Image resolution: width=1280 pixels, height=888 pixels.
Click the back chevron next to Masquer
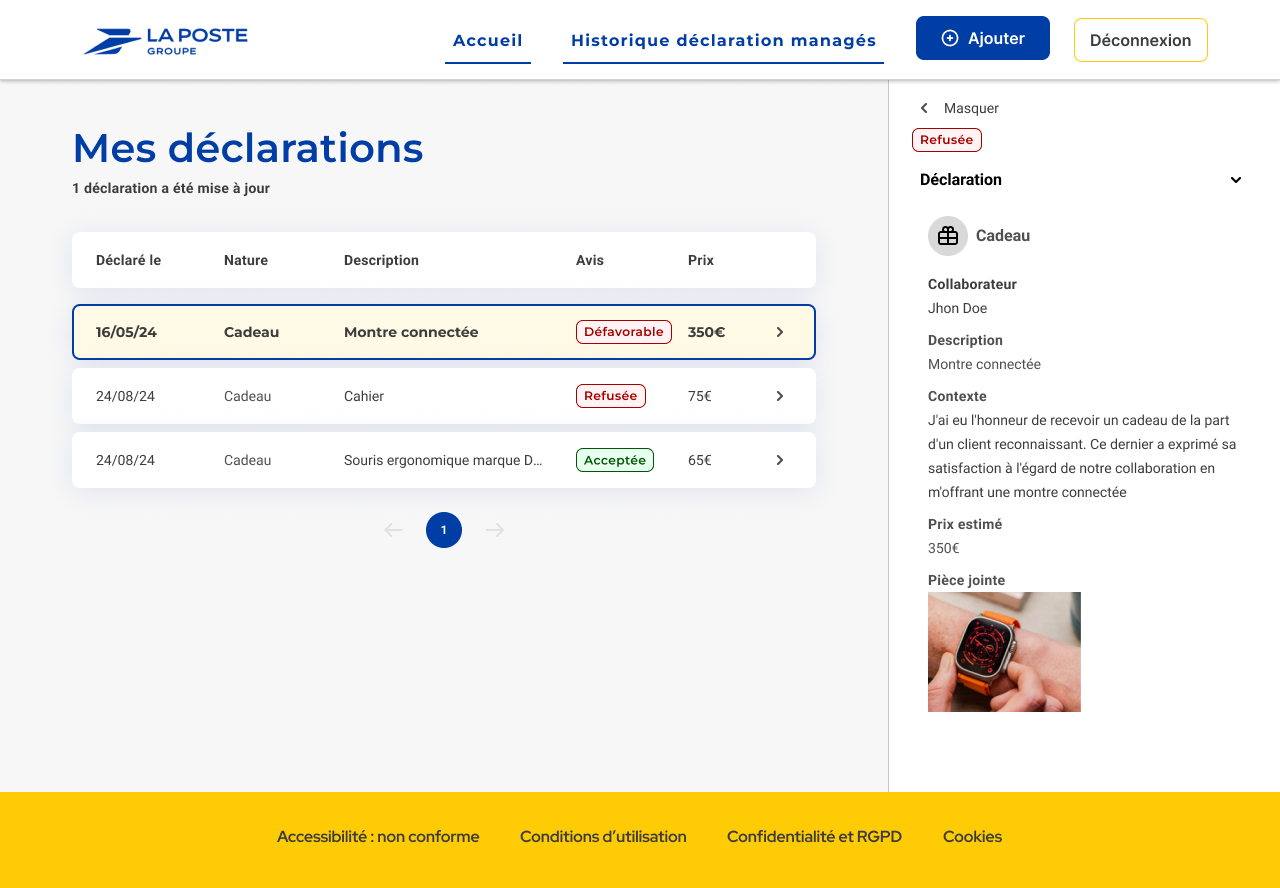924,108
